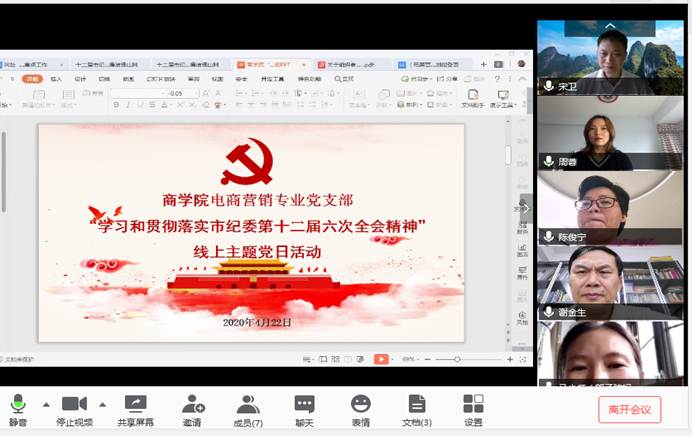Open the 邀请 invite icon

192,408
